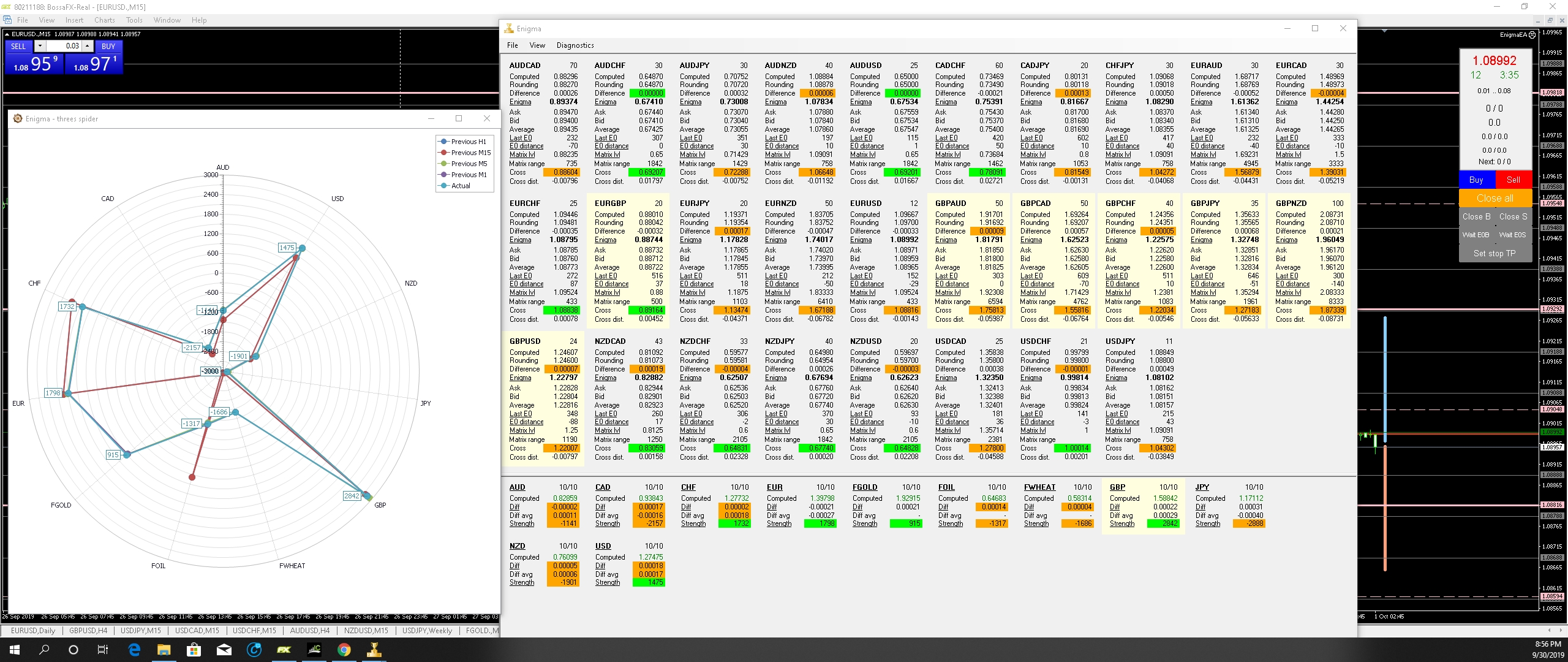Image resolution: width=1568 pixels, height=662 pixels.
Task: Open MetaTrader Charts menu
Action: click(105, 20)
